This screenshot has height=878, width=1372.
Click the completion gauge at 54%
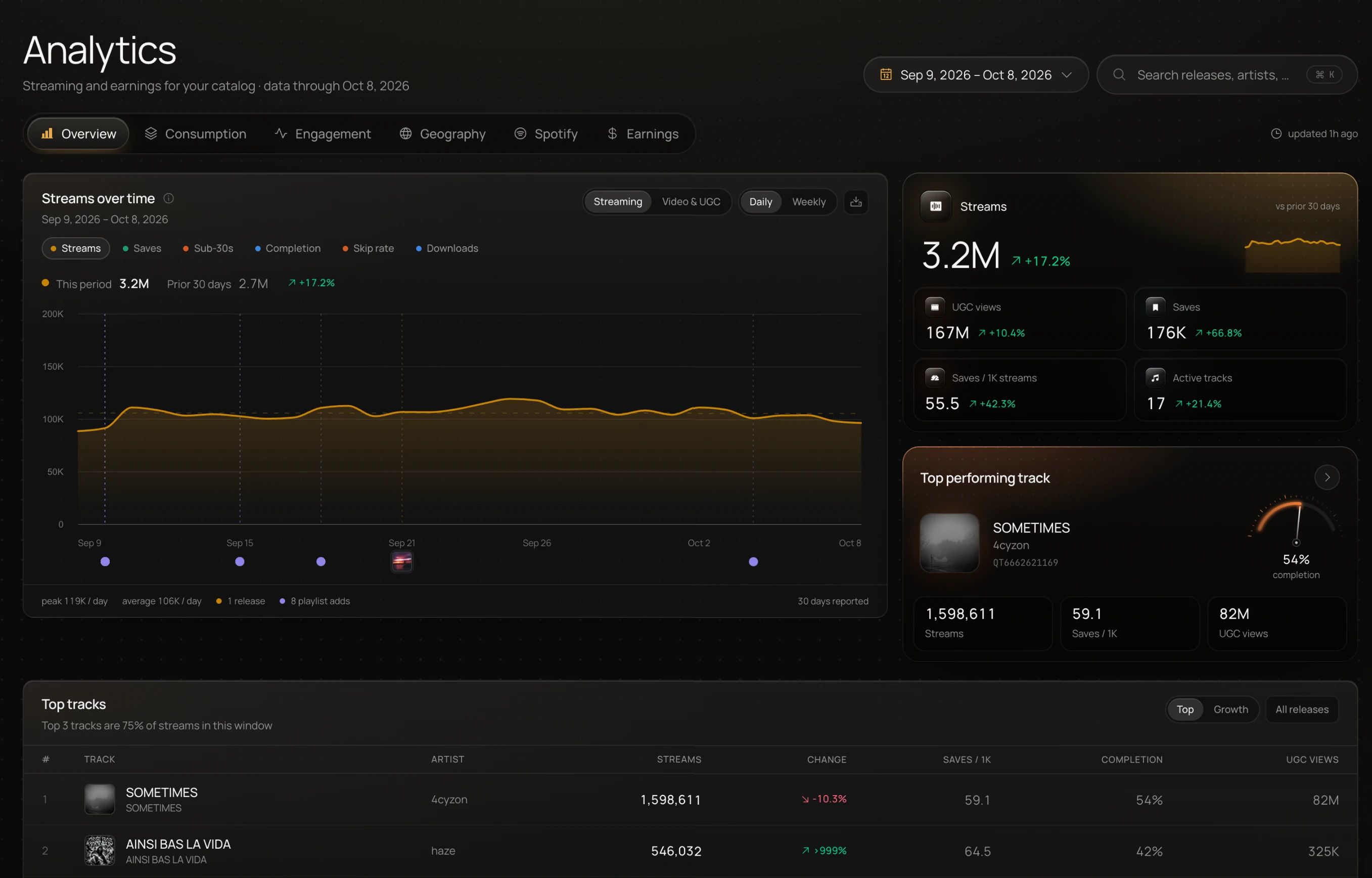point(1296,537)
